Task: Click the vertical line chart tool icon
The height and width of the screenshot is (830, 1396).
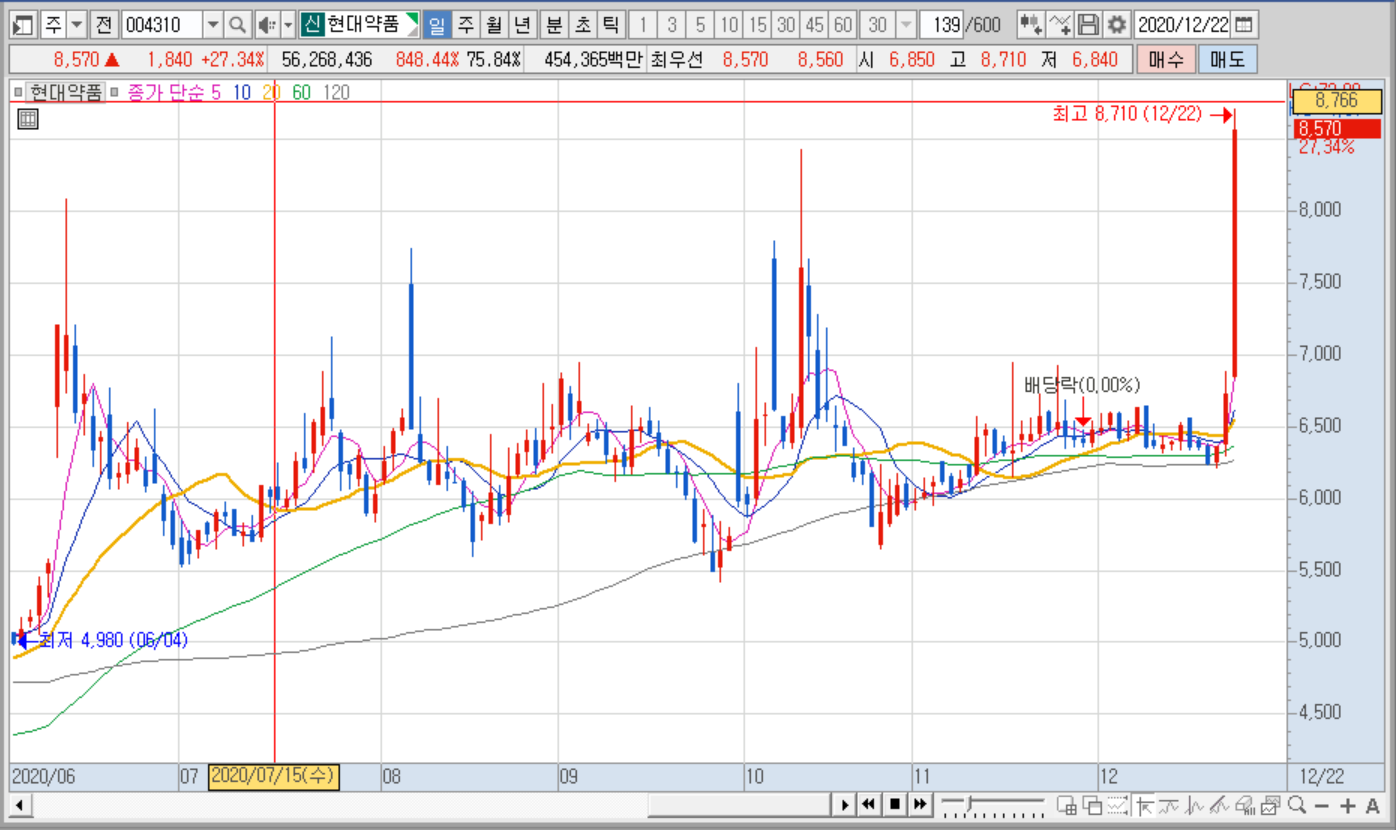Action: [x=1195, y=805]
